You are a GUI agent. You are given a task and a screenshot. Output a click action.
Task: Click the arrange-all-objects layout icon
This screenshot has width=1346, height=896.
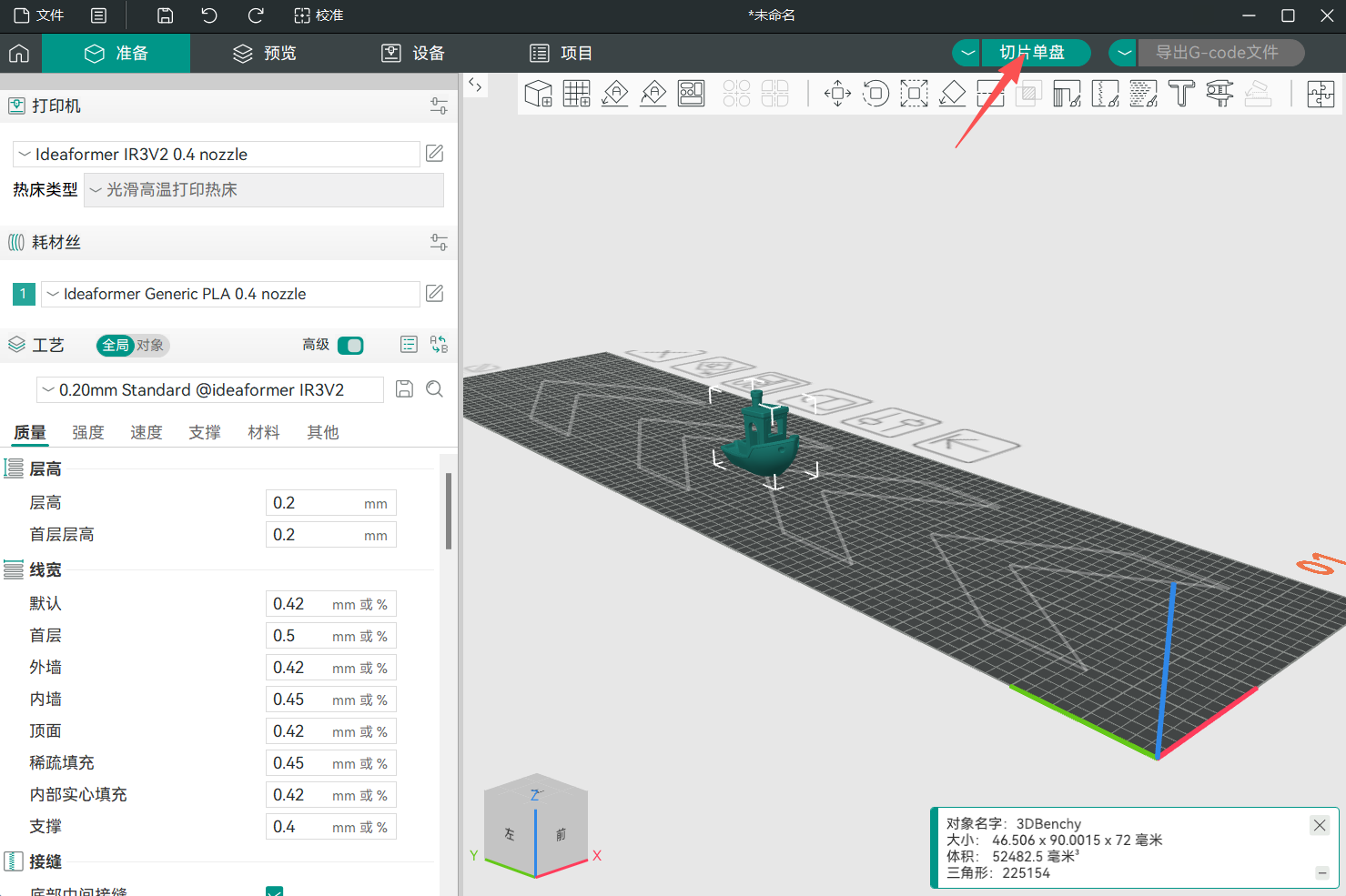[x=692, y=94]
